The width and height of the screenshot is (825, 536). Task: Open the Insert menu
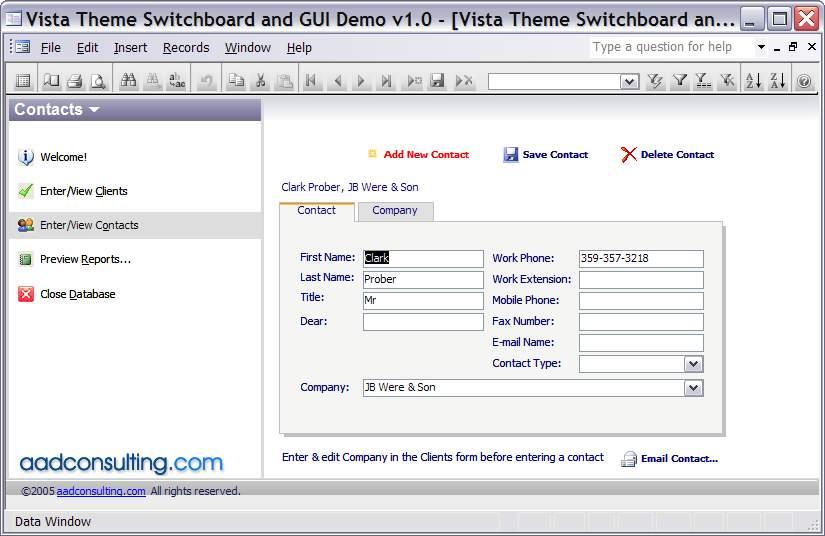[130, 47]
